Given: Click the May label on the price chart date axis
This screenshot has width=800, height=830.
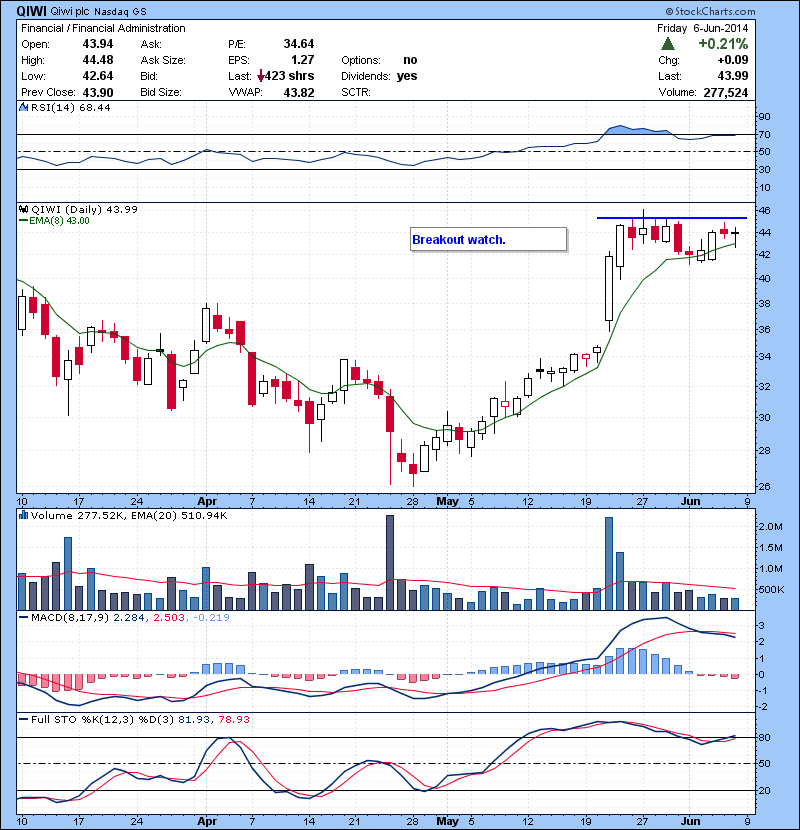Looking at the screenshot, I should click(447, 501).
